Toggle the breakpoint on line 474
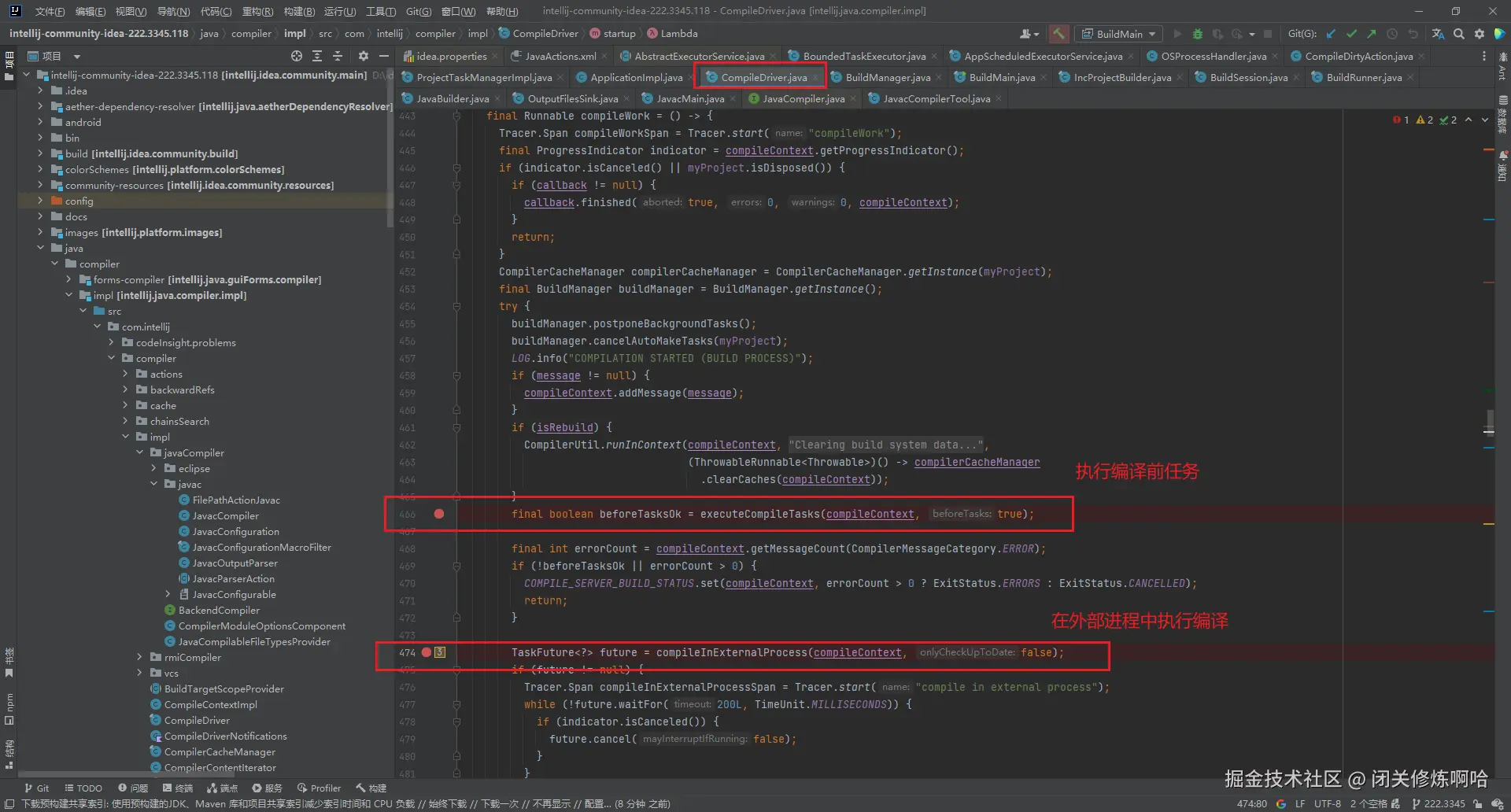The image size is (1511, 812). [x=427, y=652]
